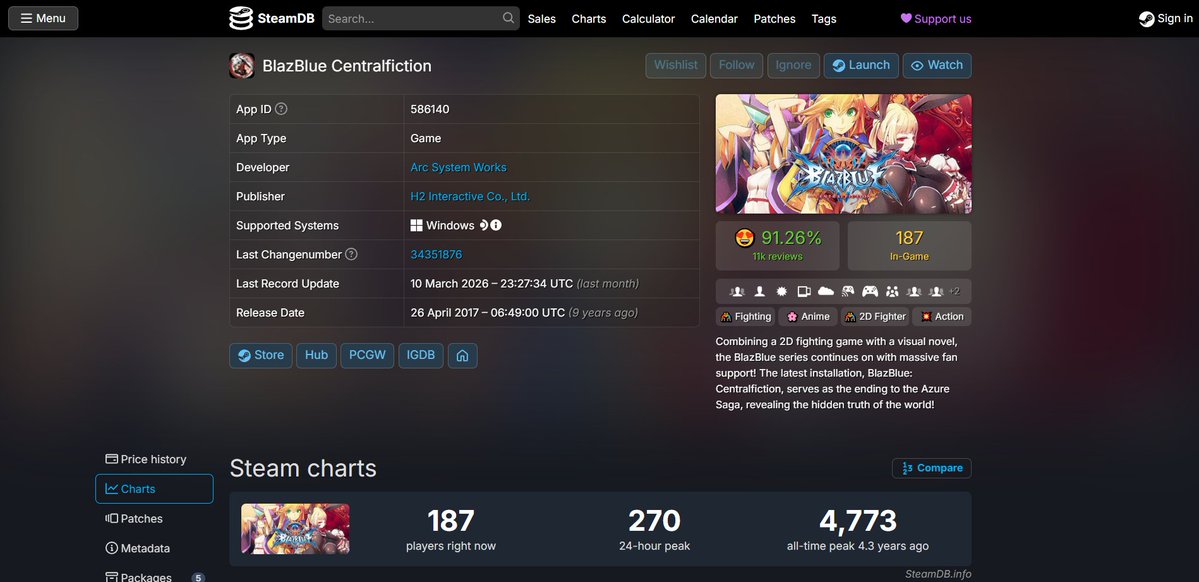Open Patches in the left sidebar
Viewport: 1199px width, 582px height.
[154, 519]
